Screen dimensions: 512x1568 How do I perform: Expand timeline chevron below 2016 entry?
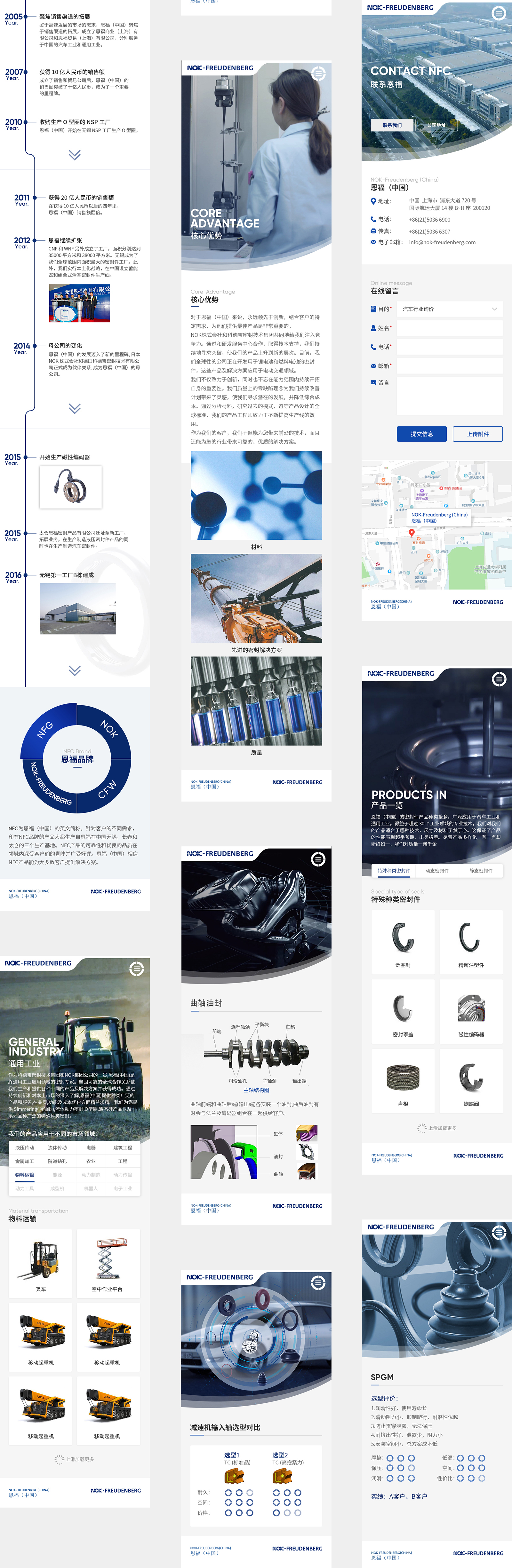74,671
